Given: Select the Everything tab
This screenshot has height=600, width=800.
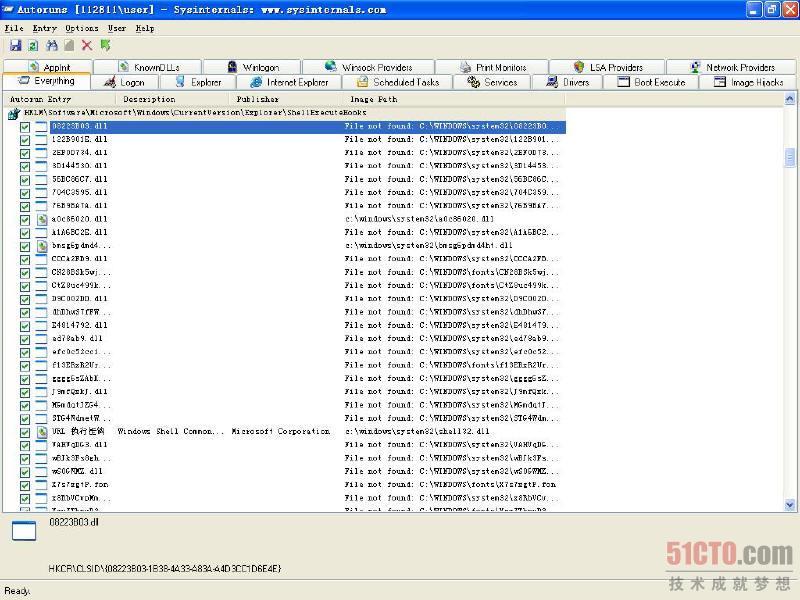Looking at the screenshot, I should click(x=46, y=81).
